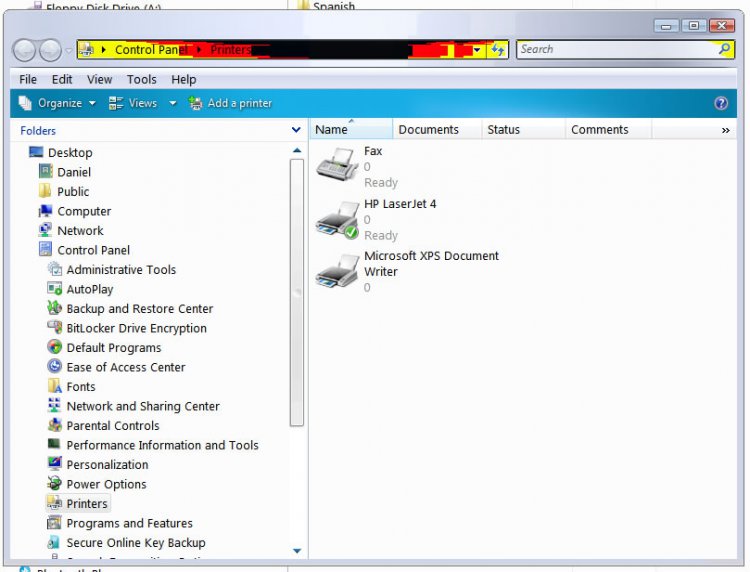The height and width of the screenshot is (572, 750).
Task: Click the Personalization icon
Action: pyautogui.click(x=55, y=463)
